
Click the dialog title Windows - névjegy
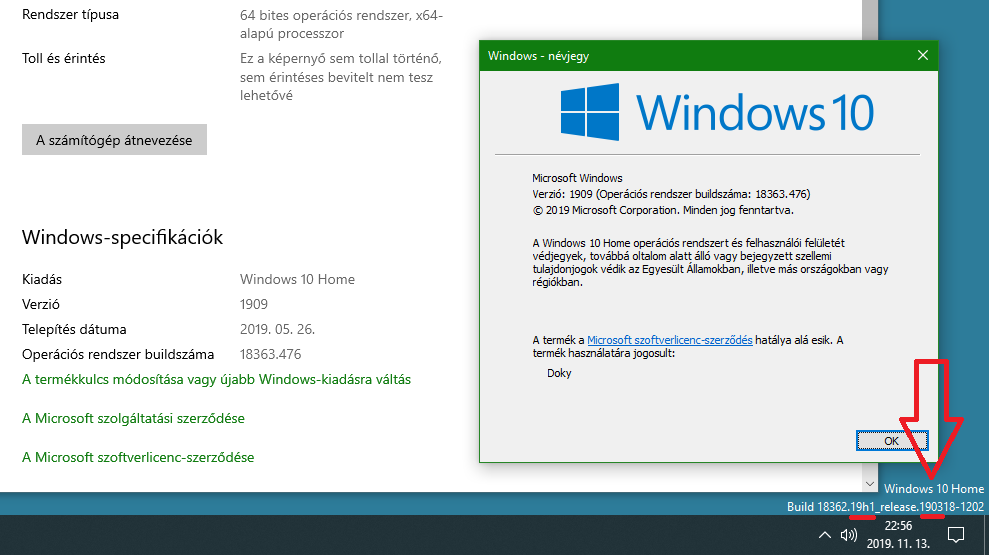(538, 56)
